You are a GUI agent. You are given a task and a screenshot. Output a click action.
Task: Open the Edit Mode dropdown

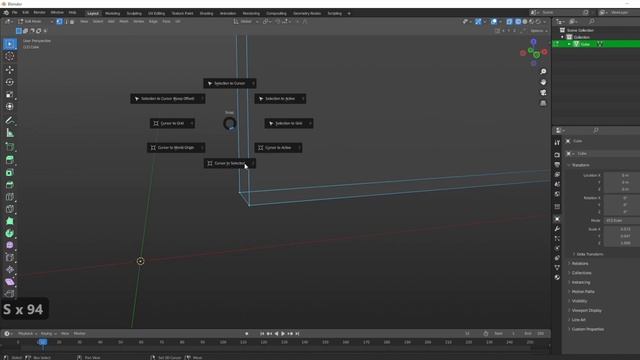(x=36, y=21)
